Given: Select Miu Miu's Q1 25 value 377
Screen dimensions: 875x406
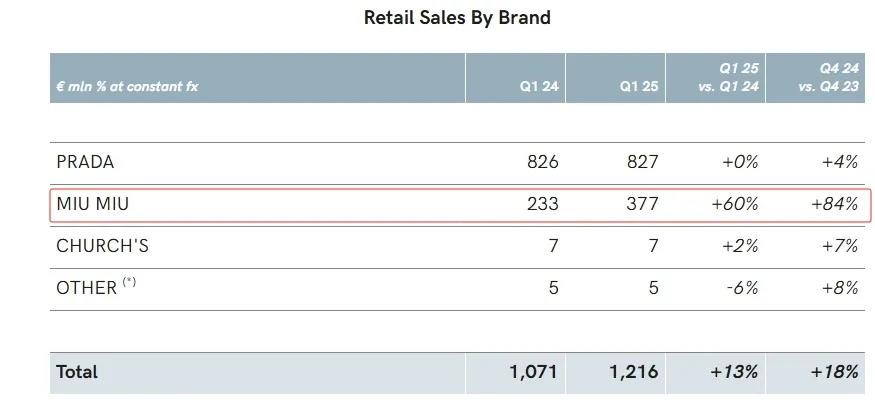Looking at the screenshot, I should (643, 204).
